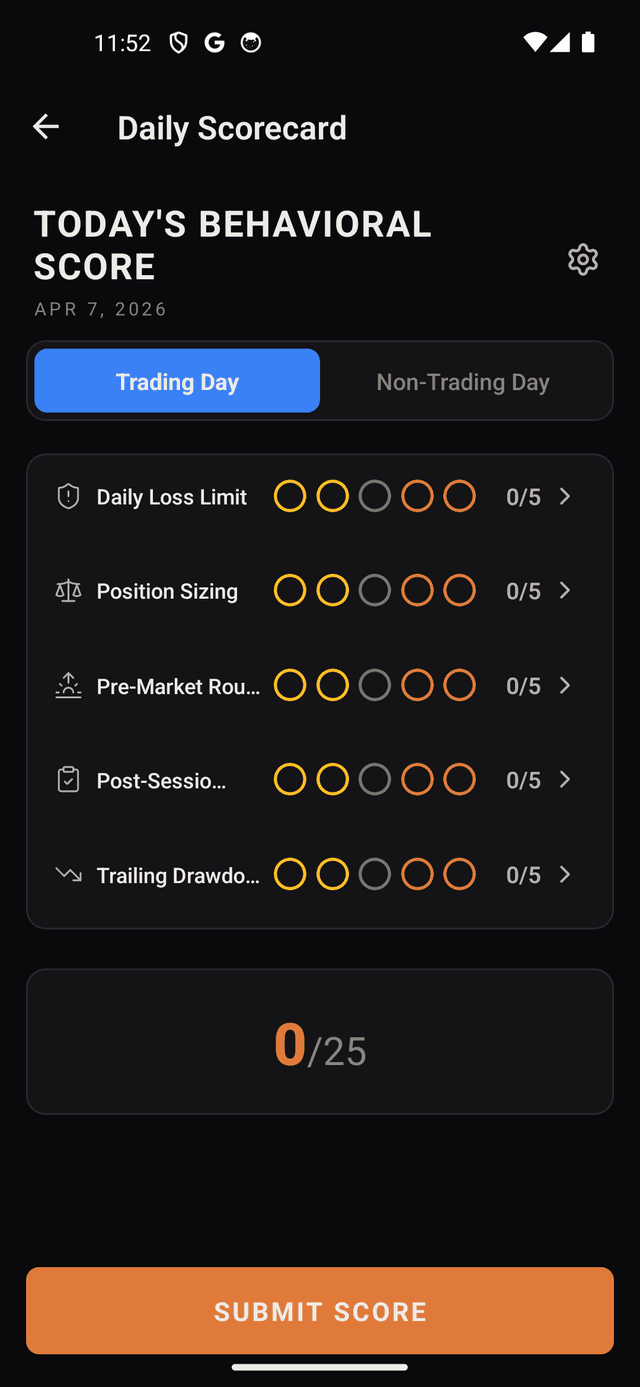Select the scales icon next to Position Sizing
The width and height of the screenshot is (640, 1387).
[x=68, y=591]
